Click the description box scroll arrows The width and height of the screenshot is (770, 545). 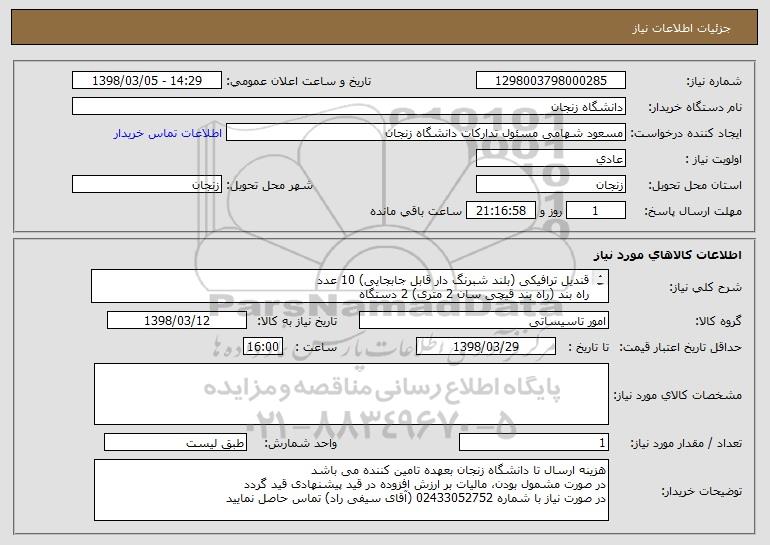click(x=600, y=280)
